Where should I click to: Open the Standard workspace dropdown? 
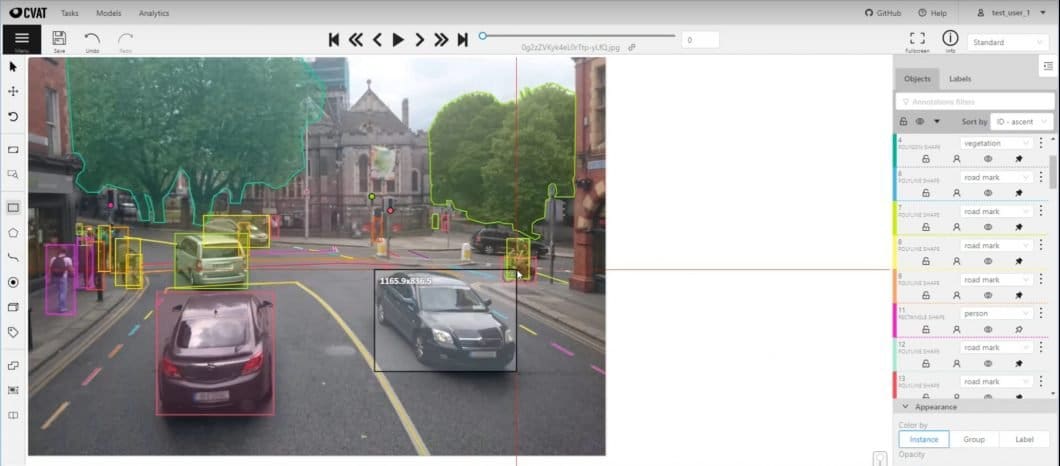click(1008, 42)
